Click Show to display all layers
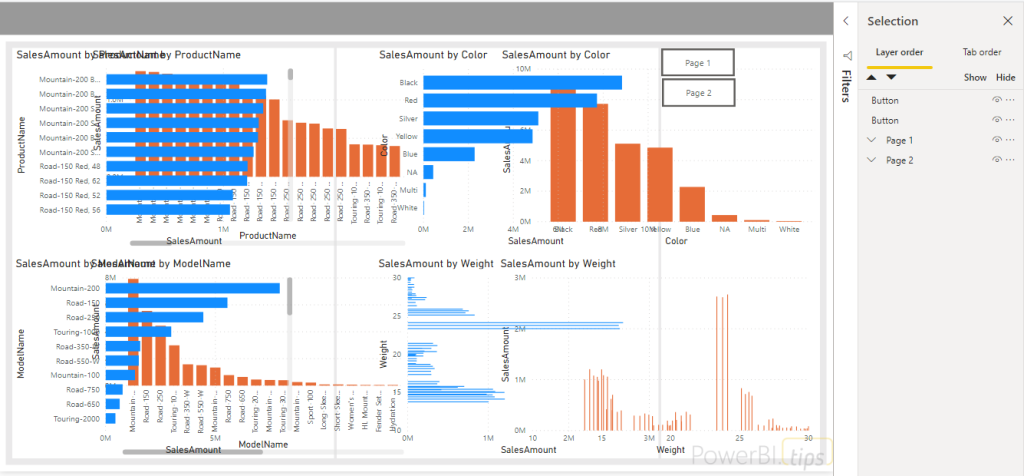This screenshot has height=476, width=1024. click(974, 77)
